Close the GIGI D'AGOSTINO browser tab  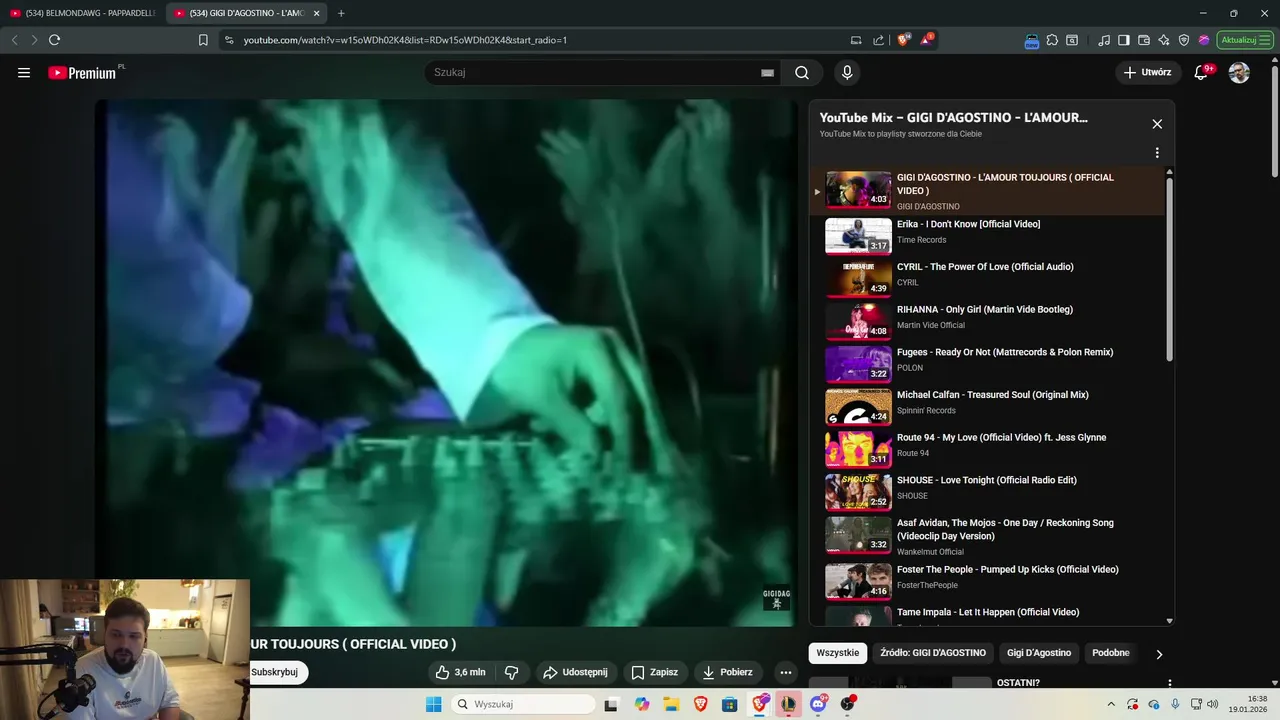pyautogui.click(x=316, y=13)
